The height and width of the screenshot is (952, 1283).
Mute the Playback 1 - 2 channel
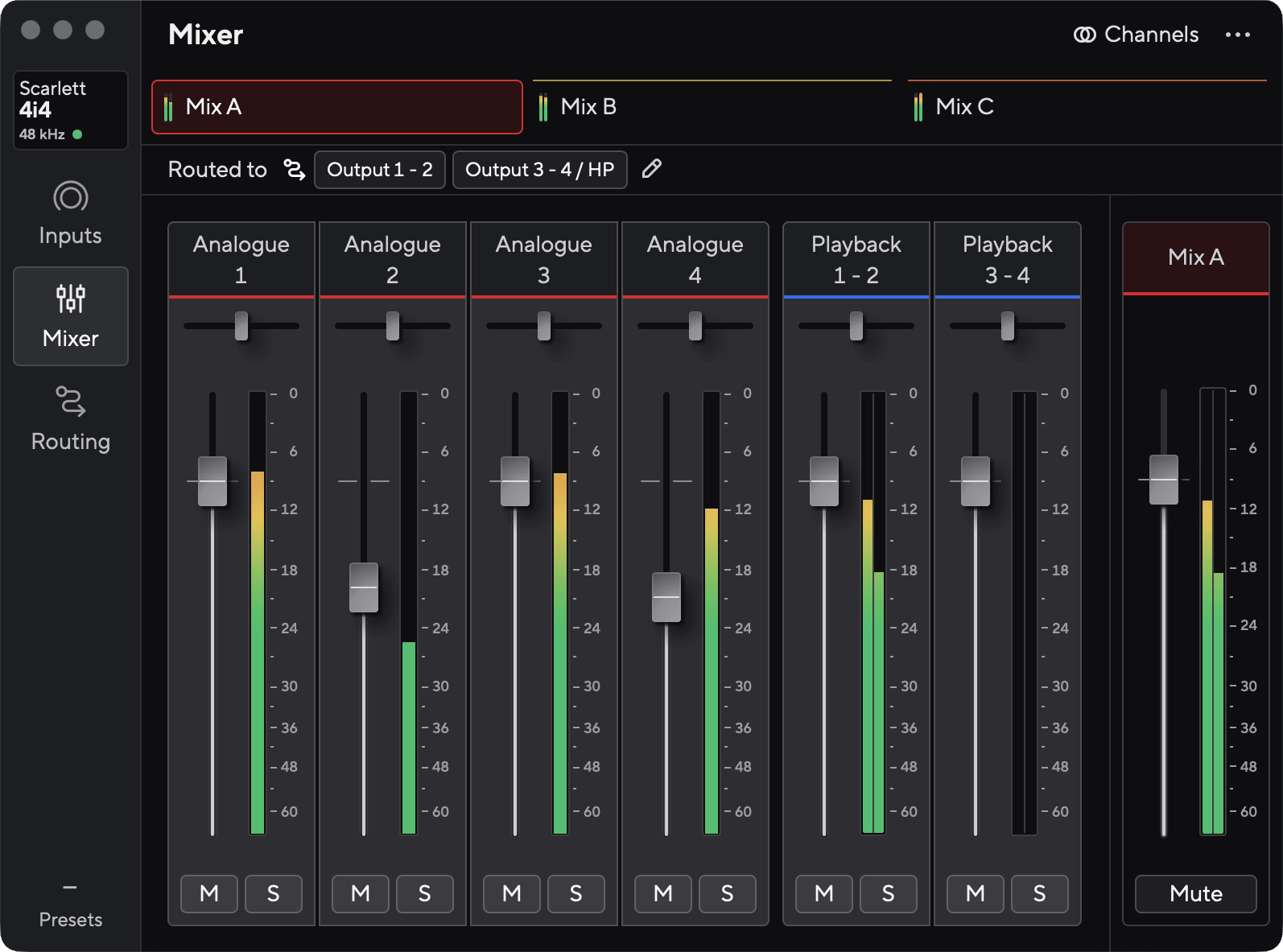coord(824,894)
